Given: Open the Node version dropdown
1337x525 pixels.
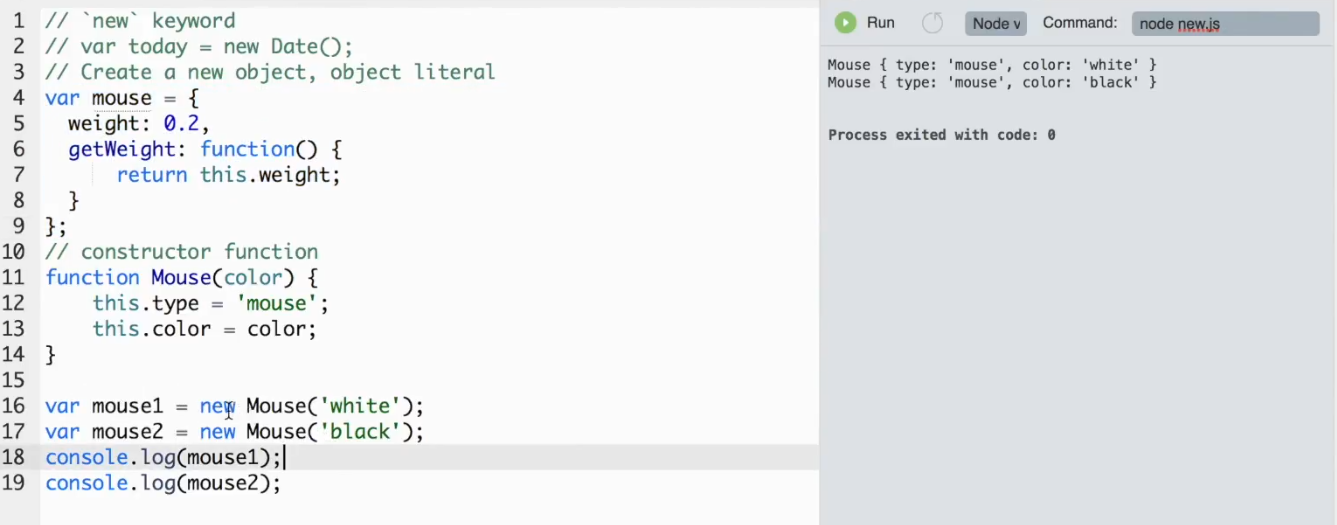Looking at the screenshot, I should (x=996, y=23).
